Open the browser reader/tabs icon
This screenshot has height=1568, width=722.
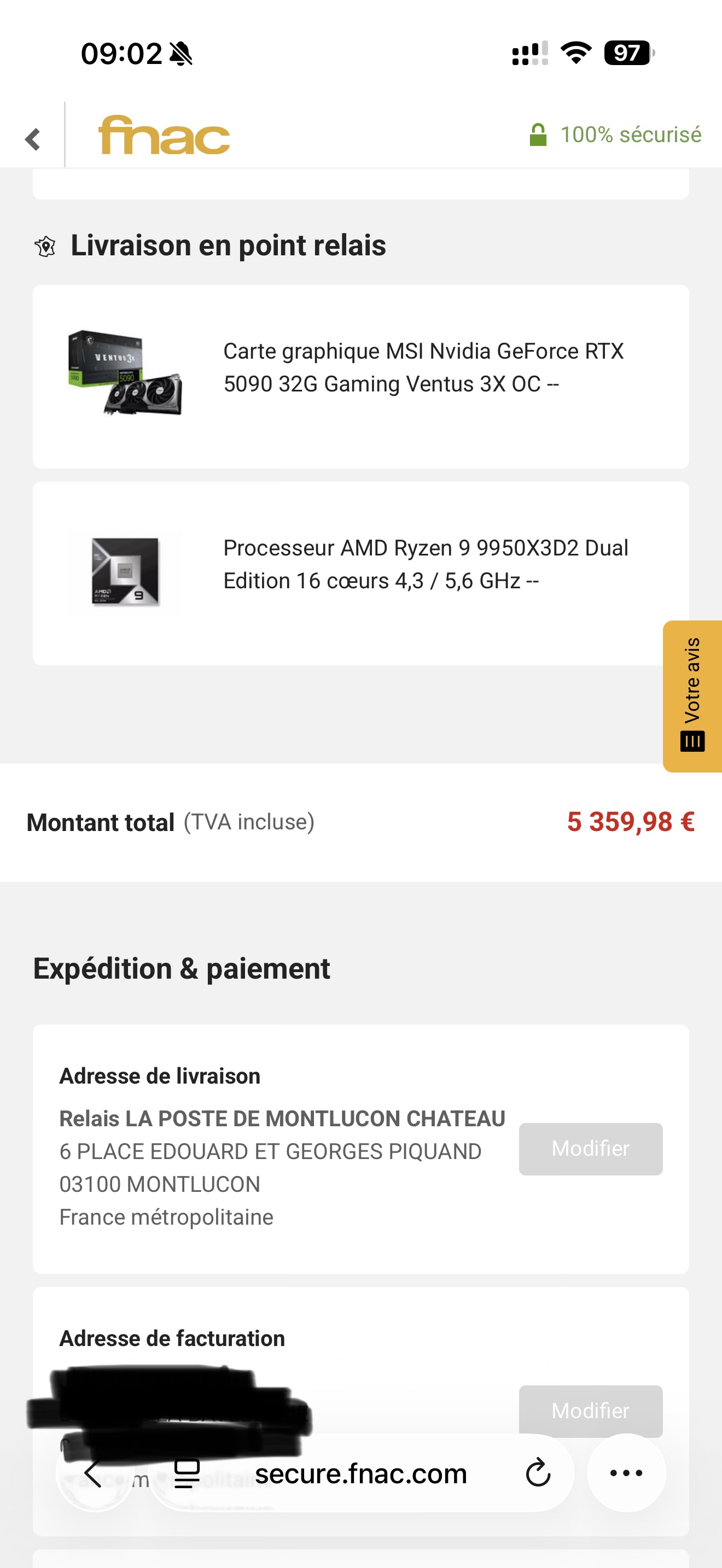187,1473
